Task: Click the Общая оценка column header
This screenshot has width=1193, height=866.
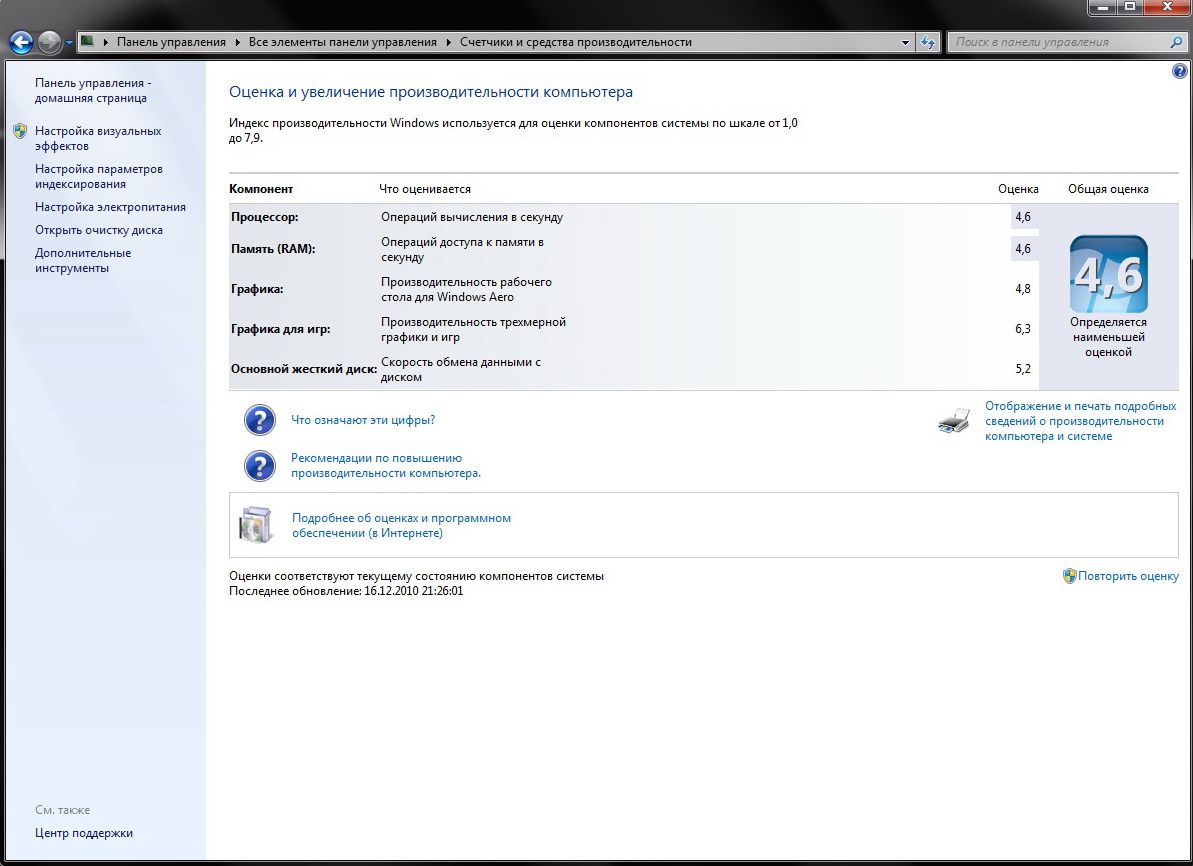Action: tap(1108, 189)
